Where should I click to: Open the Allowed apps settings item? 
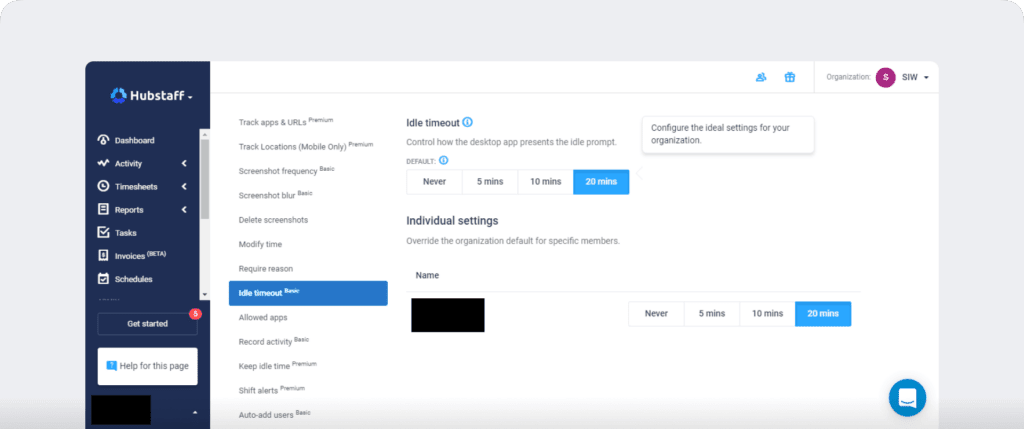[x=263, y=317]
